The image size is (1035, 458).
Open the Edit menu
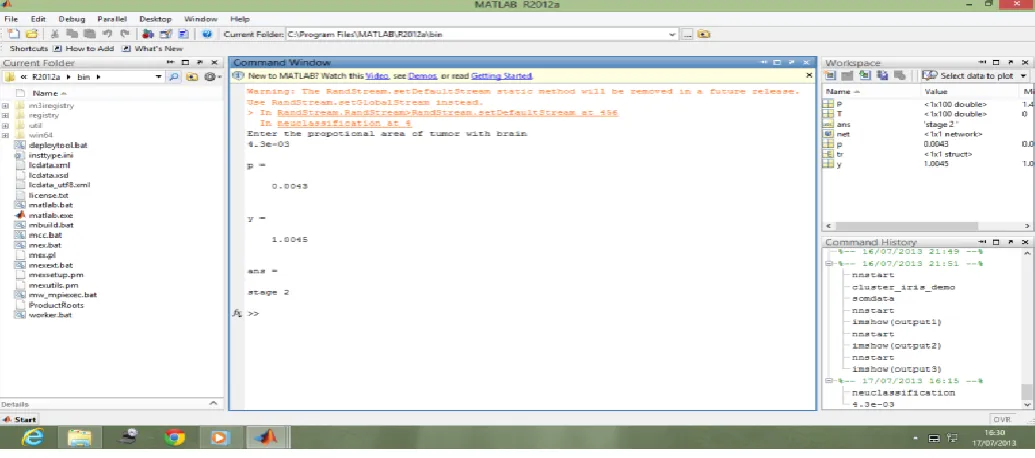[x=38, y=19]
